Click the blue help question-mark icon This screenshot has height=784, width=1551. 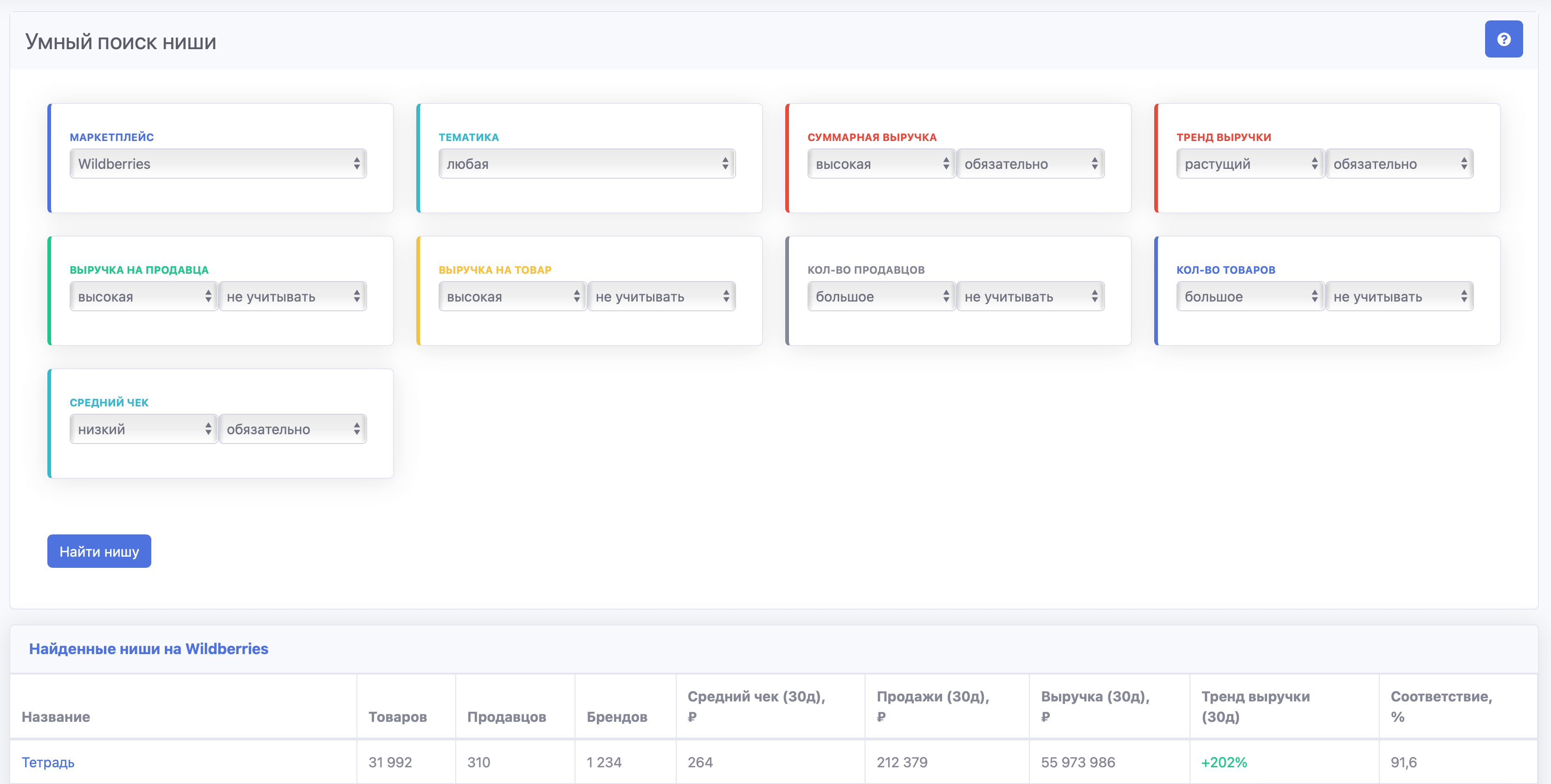click(1503, 39)
